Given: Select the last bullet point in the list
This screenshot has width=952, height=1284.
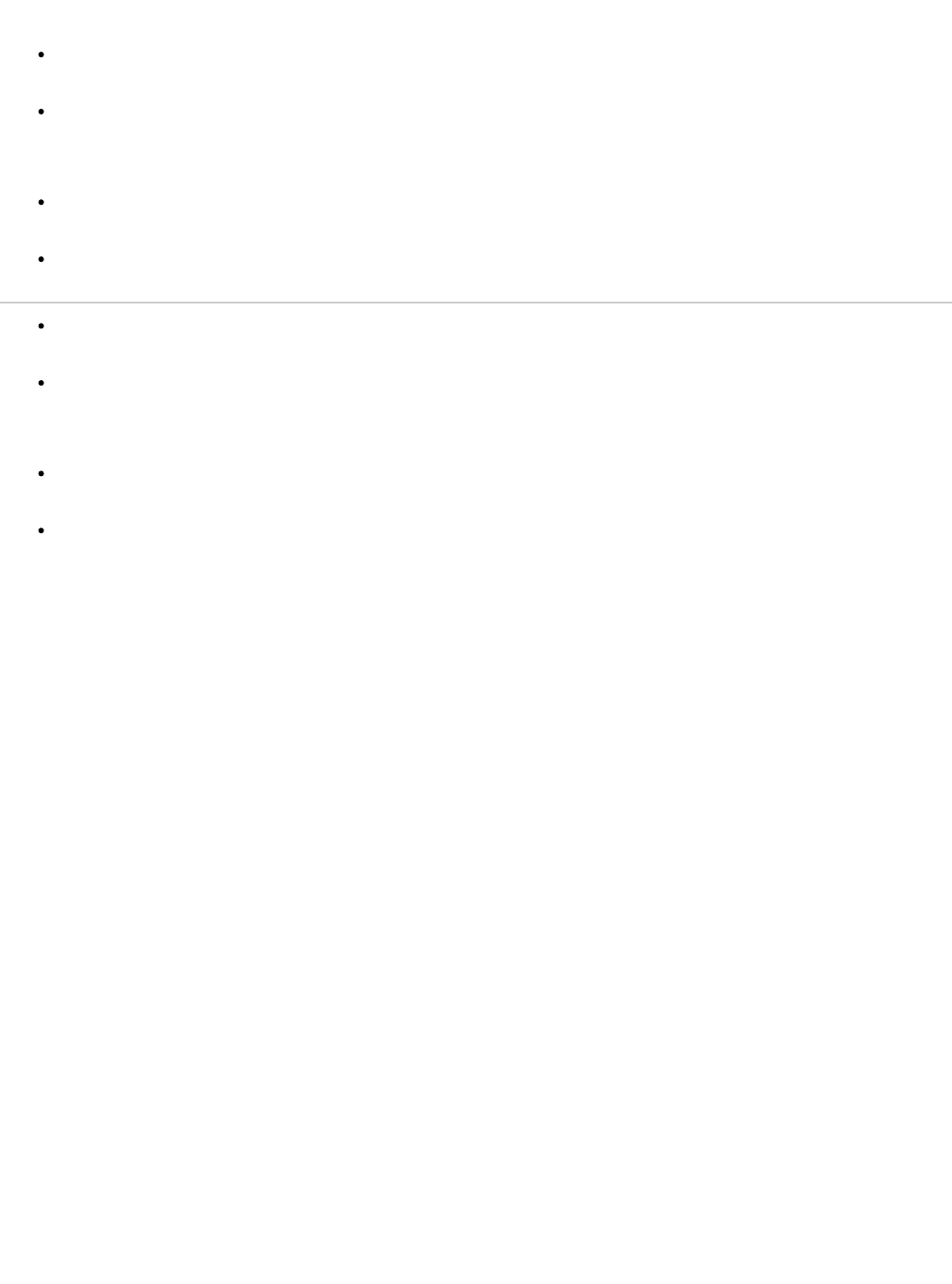Looking at the screenshot, I should point(42,530).
